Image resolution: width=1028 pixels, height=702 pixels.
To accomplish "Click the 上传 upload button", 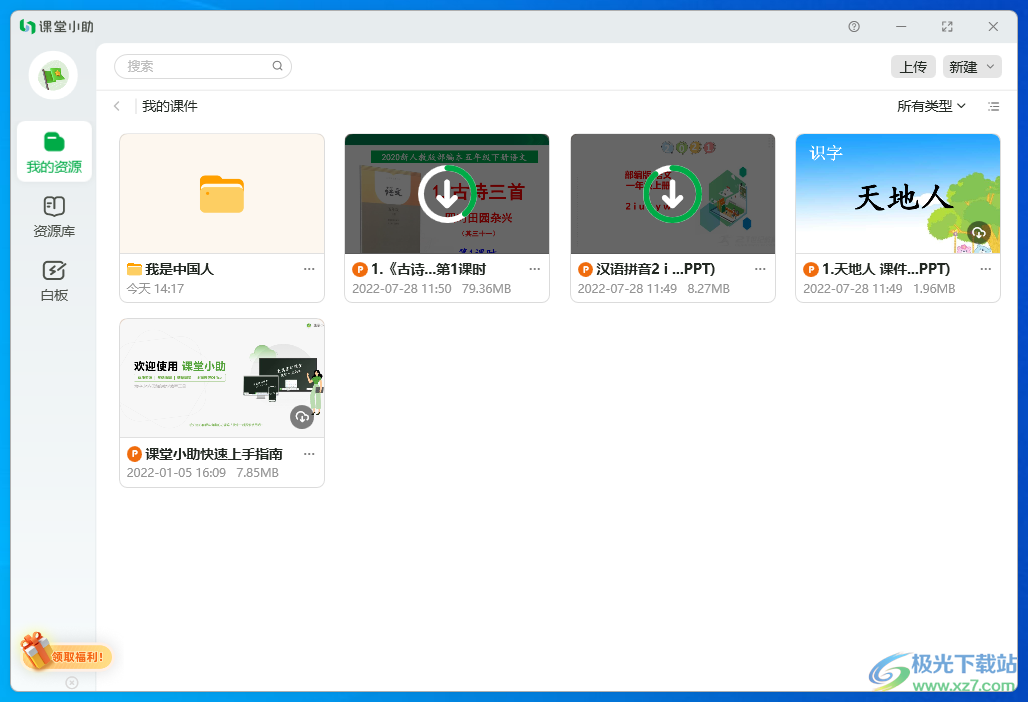I will [x=913, y=67].
